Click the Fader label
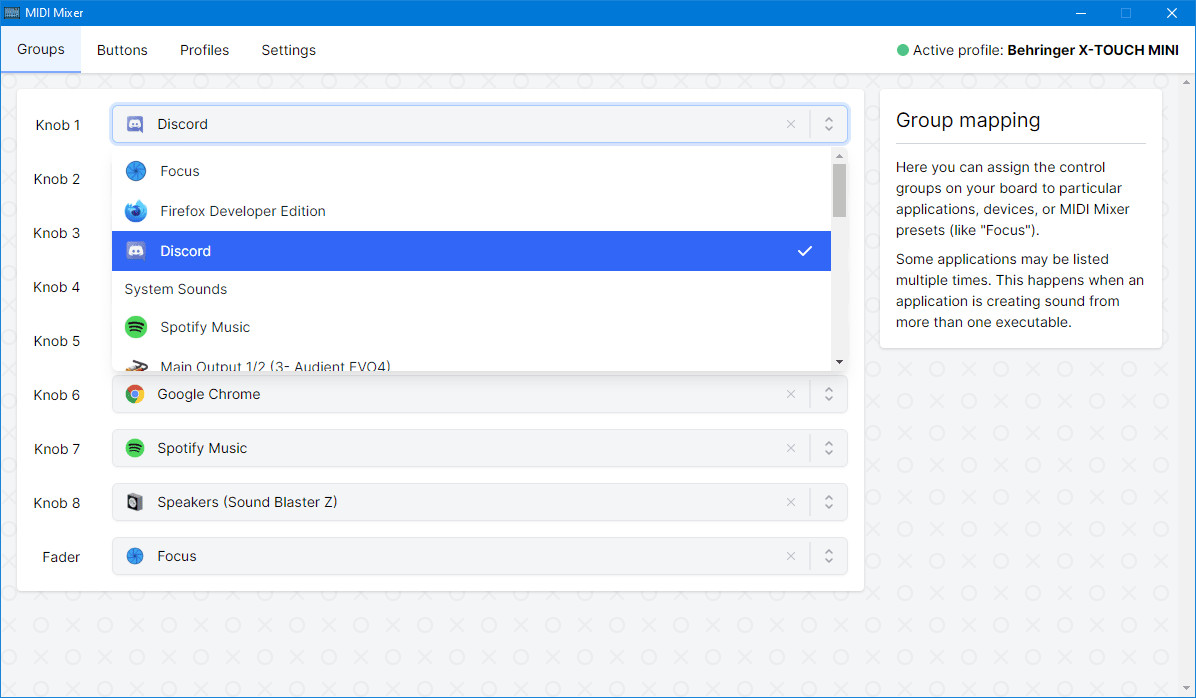This screenshot has height=698, width=1196. tap(61, 558)
